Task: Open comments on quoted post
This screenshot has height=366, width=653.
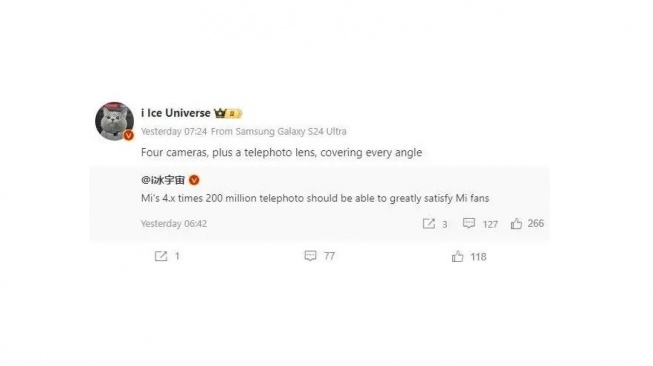Action: coord(469,223)
